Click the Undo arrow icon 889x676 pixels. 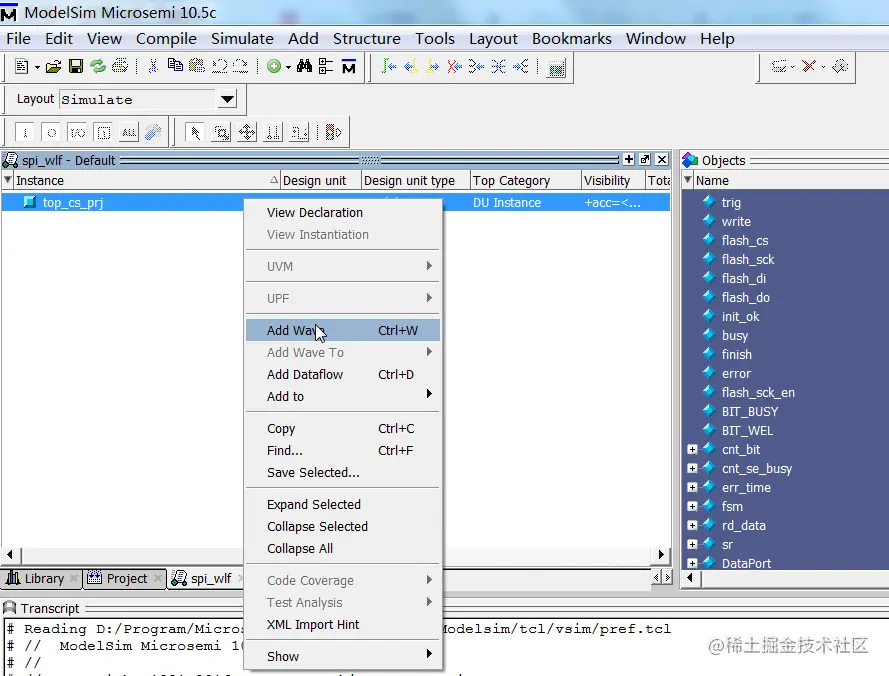point(219,66)
